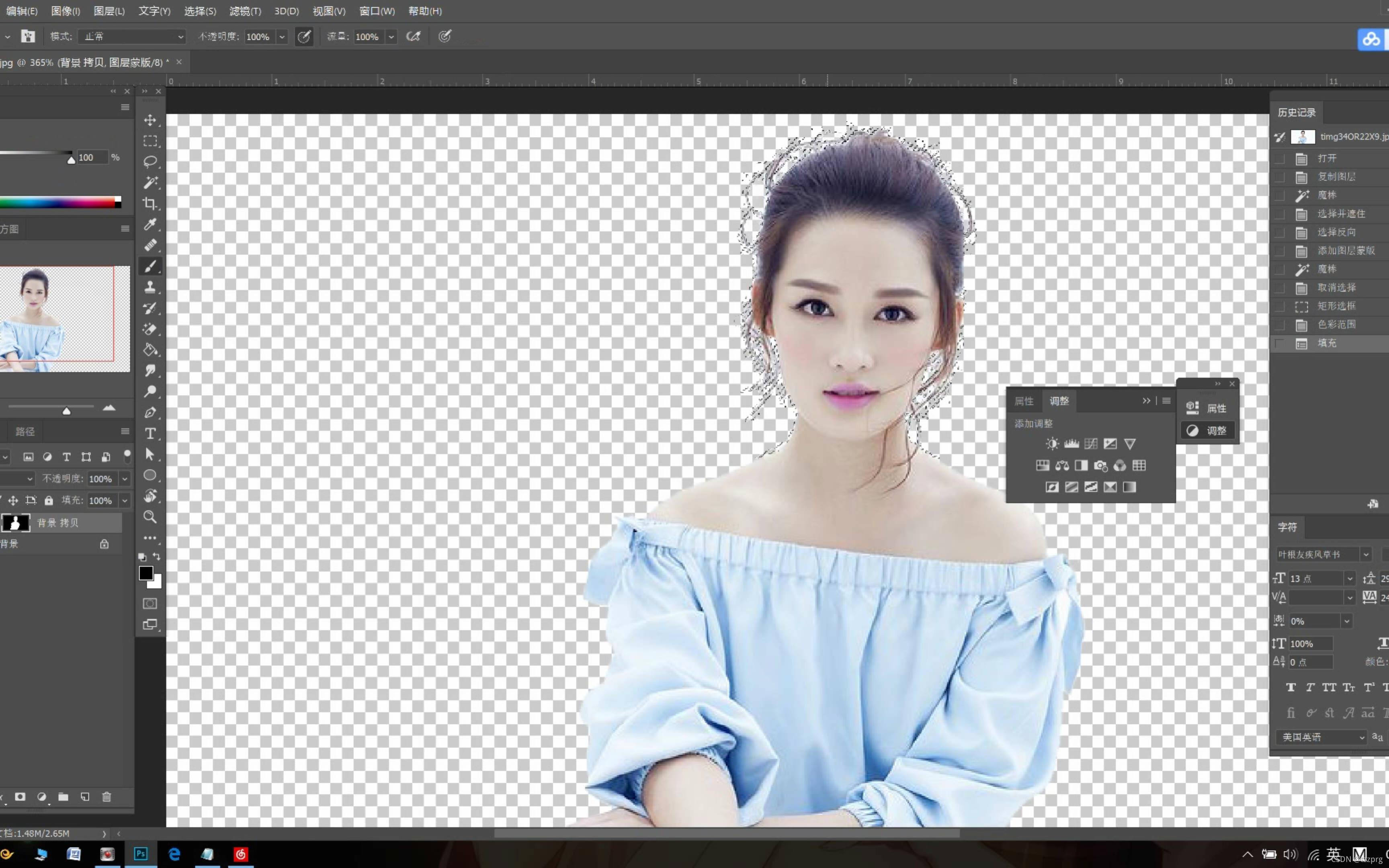
Task: Delete layer using trash icon
Action: (107, 797)
